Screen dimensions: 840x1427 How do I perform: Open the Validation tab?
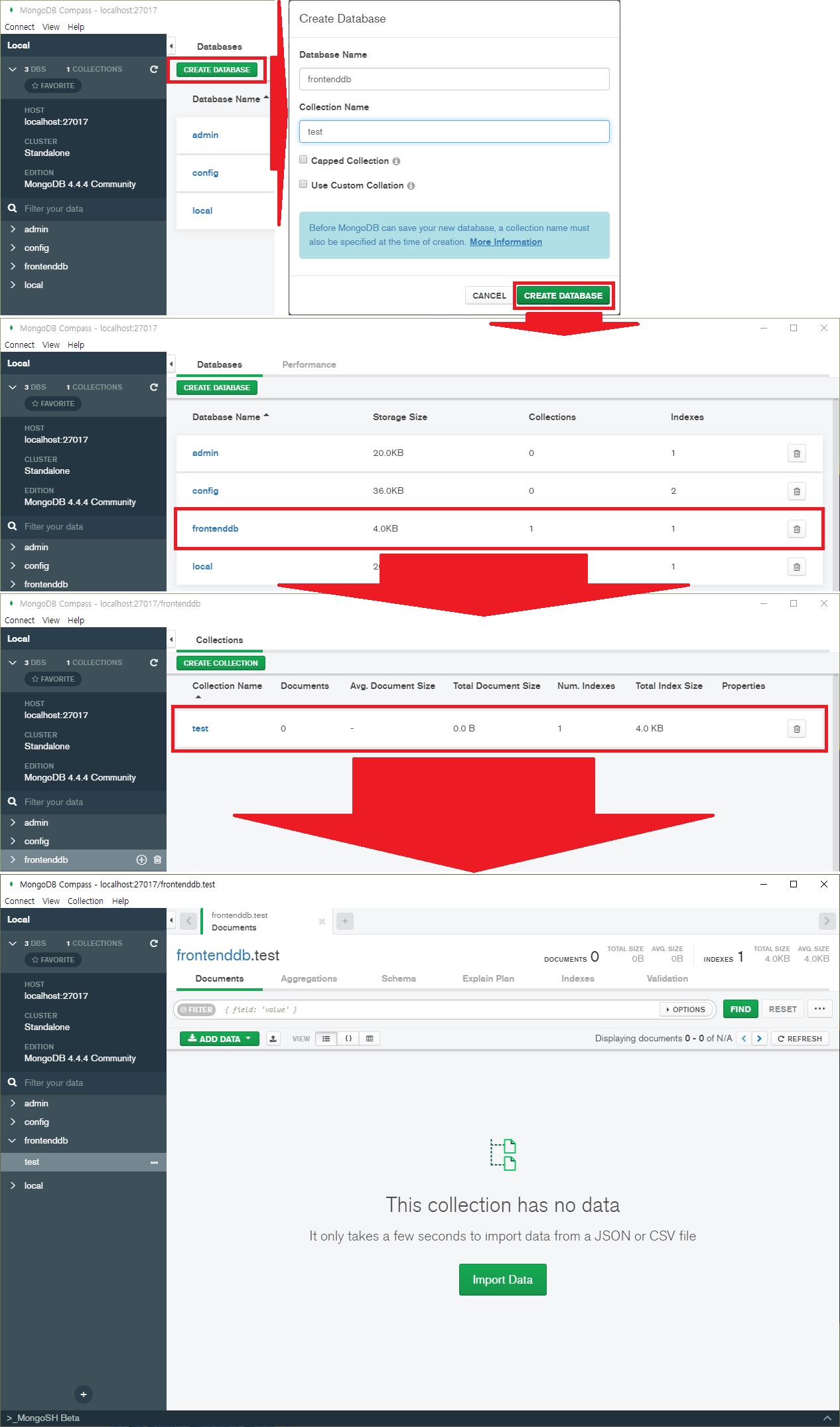[667, 978]
